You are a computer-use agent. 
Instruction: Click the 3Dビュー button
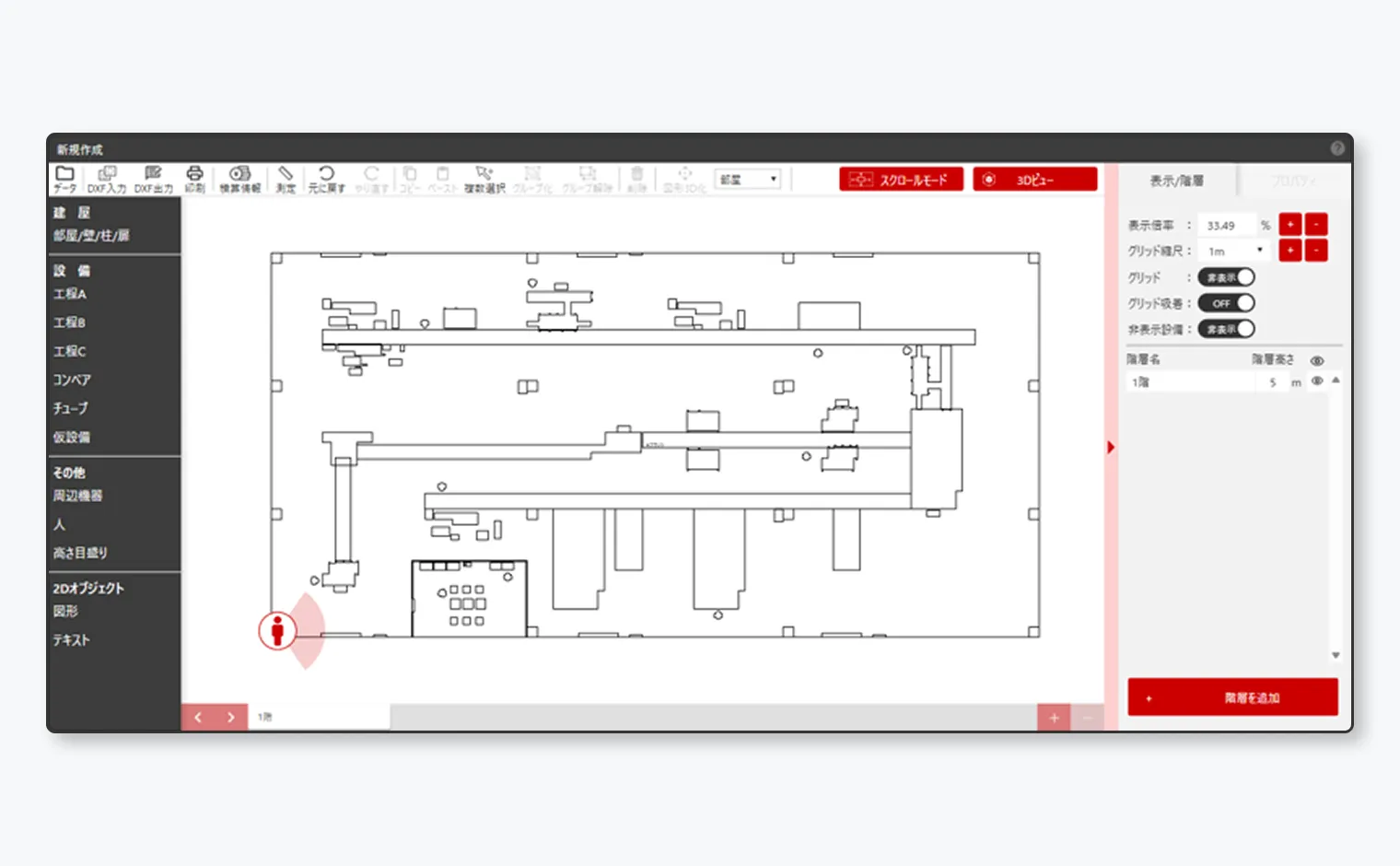(x=1034, y=180)
